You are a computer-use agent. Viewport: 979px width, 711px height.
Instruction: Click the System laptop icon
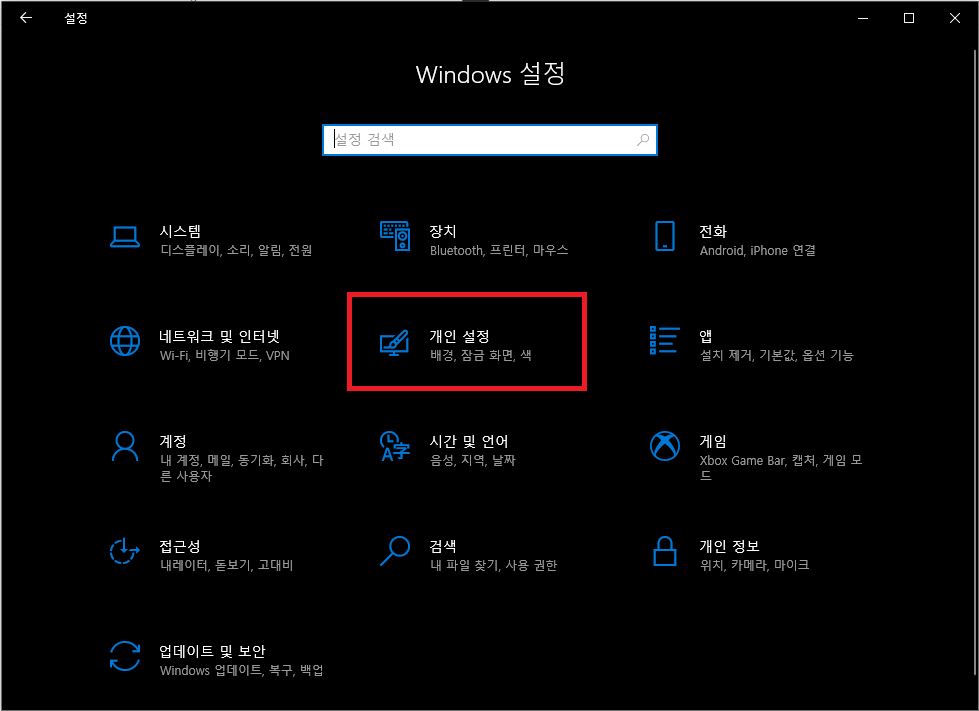click(x=125, y=237)
